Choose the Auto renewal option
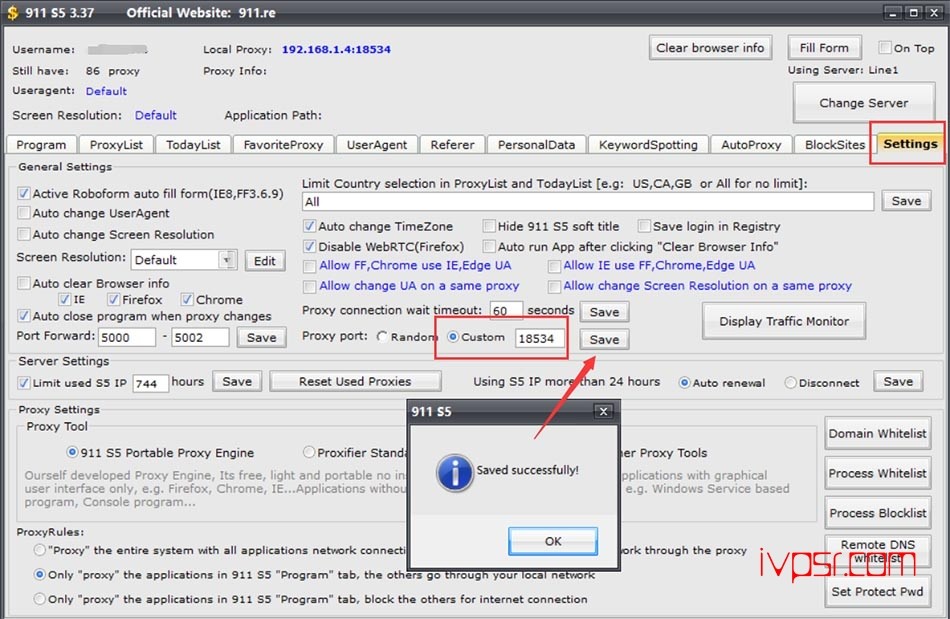This screenshot has width=950, height=619. (x=684, y=383)
